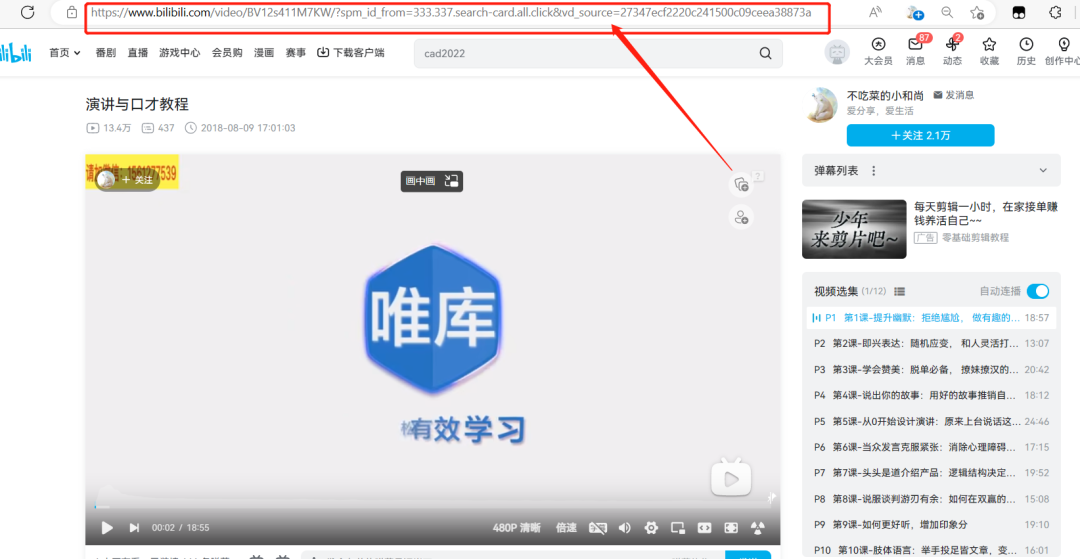Screen dimensions: 1080x559
Task: Select P1 第1课-提升幽默 episode
Action: pyautogui.click(x=931, y=318)
